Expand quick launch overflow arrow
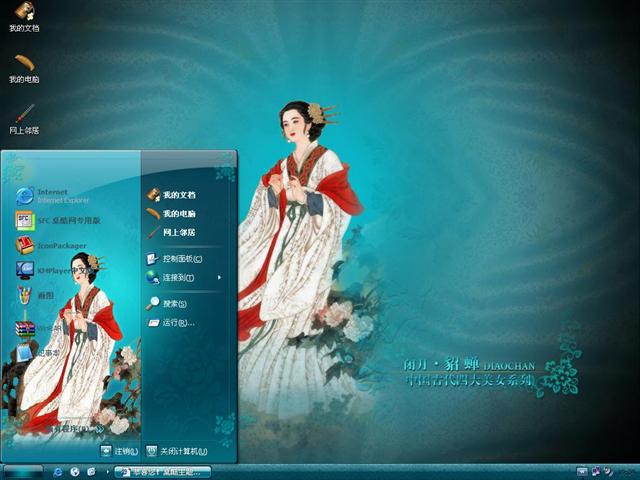 coord(108,472)
